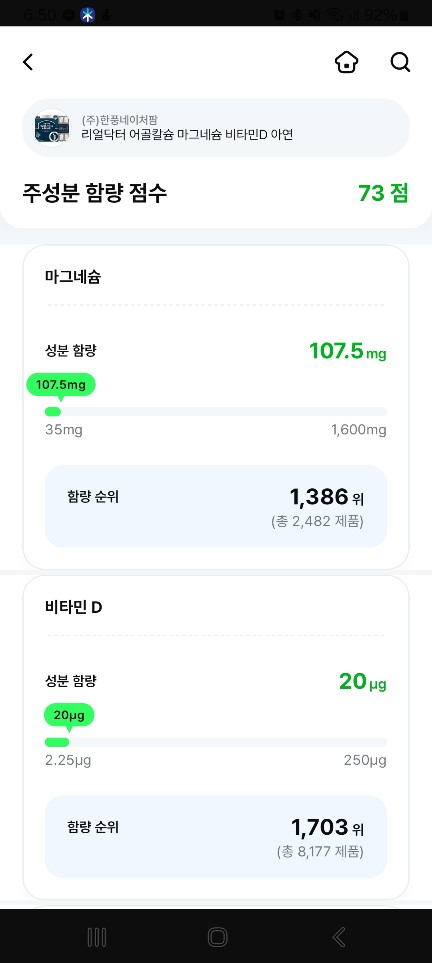
Task: Select the 마그네슘 card title
Action: click(x=73, y=277)
